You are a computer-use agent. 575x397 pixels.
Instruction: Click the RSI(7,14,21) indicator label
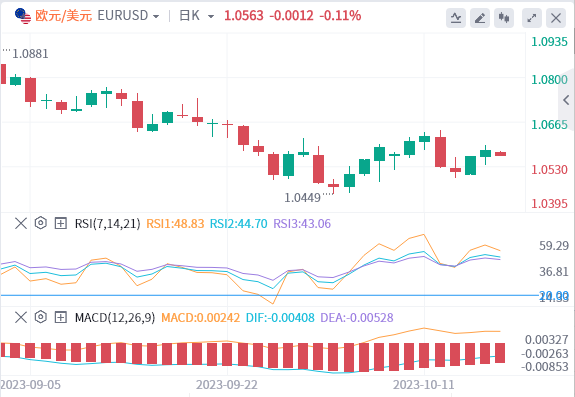pyautogui.click(x=107, y=223)
